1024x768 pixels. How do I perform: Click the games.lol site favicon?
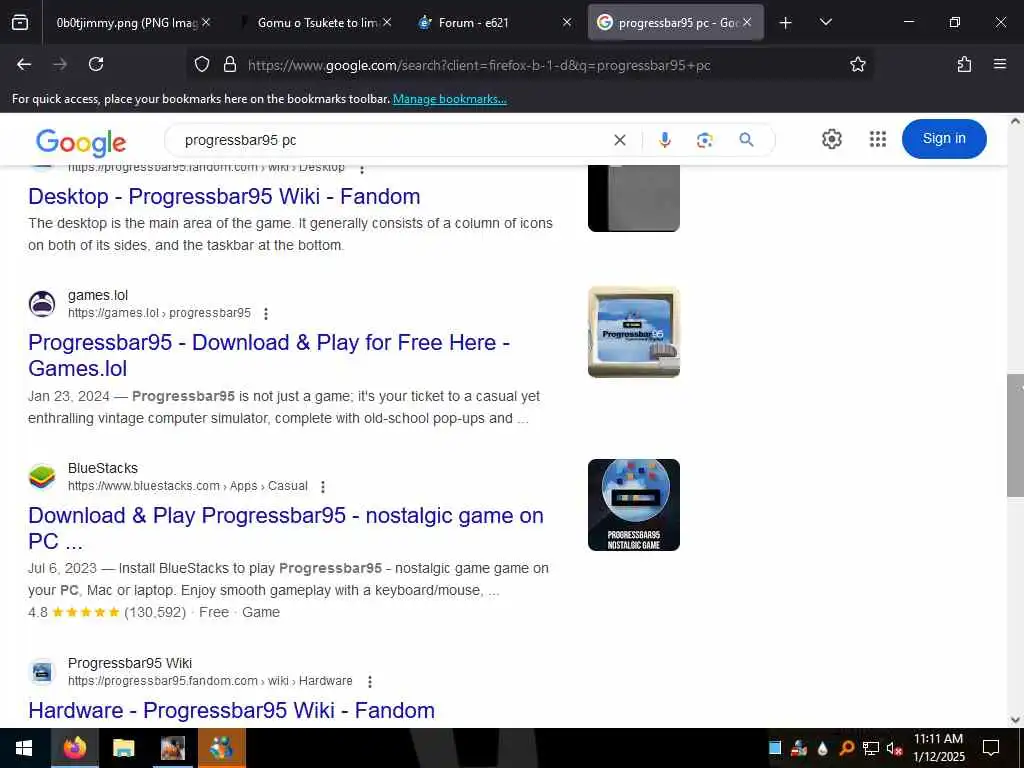point(42,304)
